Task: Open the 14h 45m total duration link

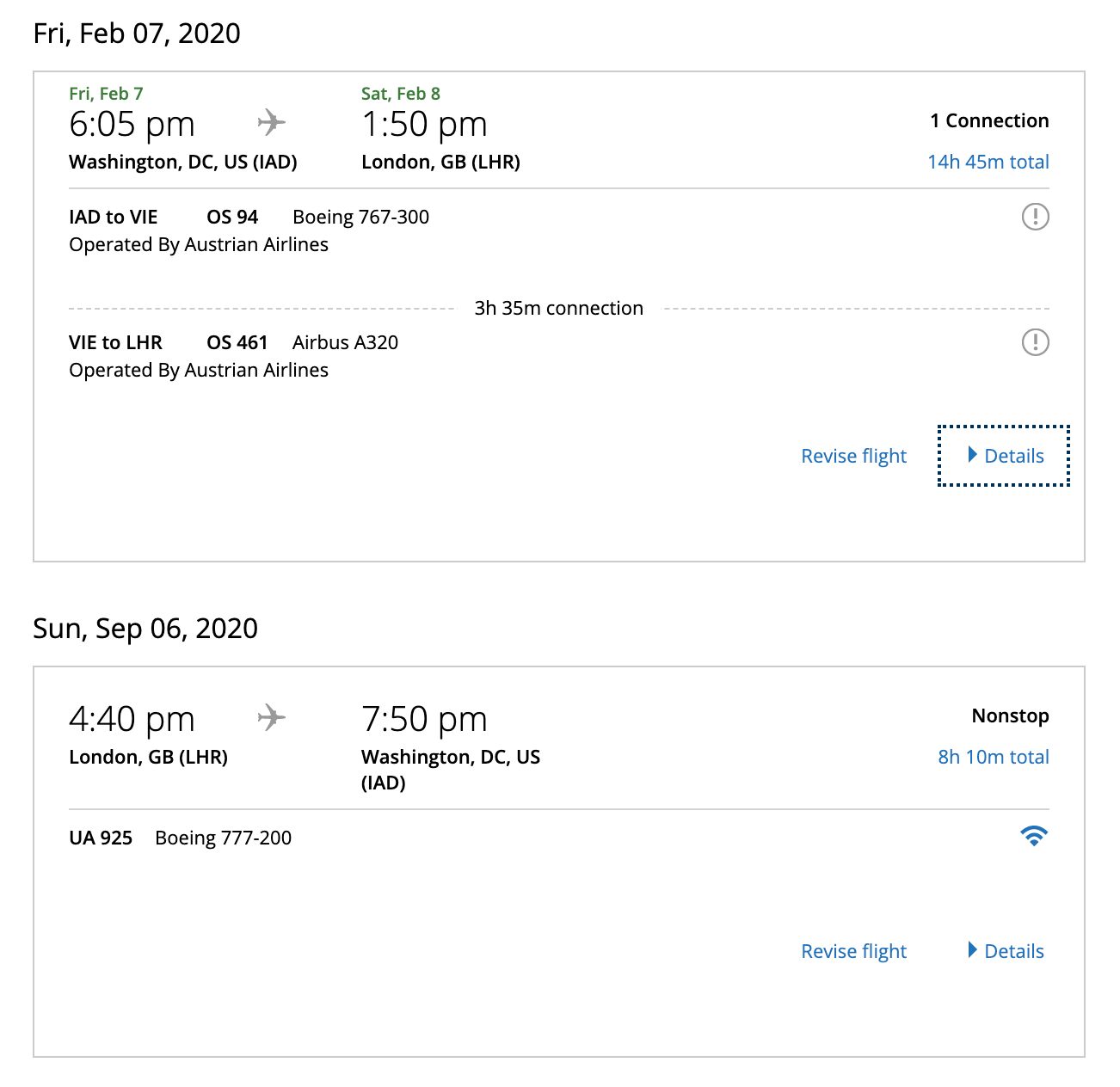Action: point(988,162)
